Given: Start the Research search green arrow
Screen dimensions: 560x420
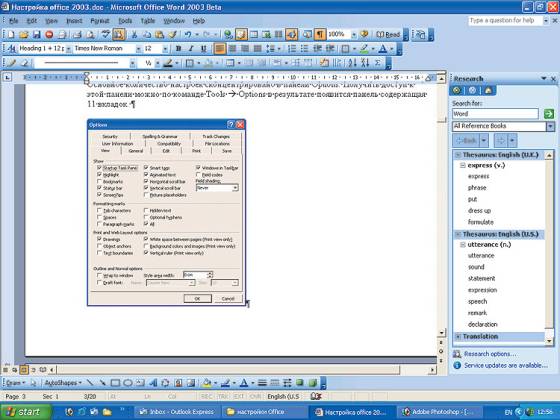Looking at the screenshot, I should coord(549,114).
